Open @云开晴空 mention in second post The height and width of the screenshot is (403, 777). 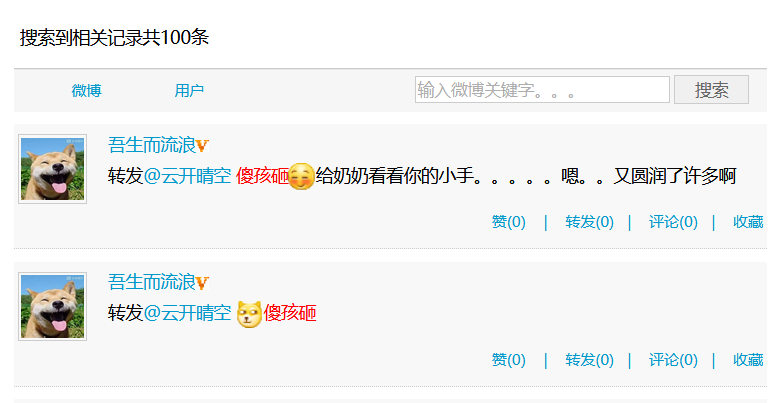coord(187,313)
